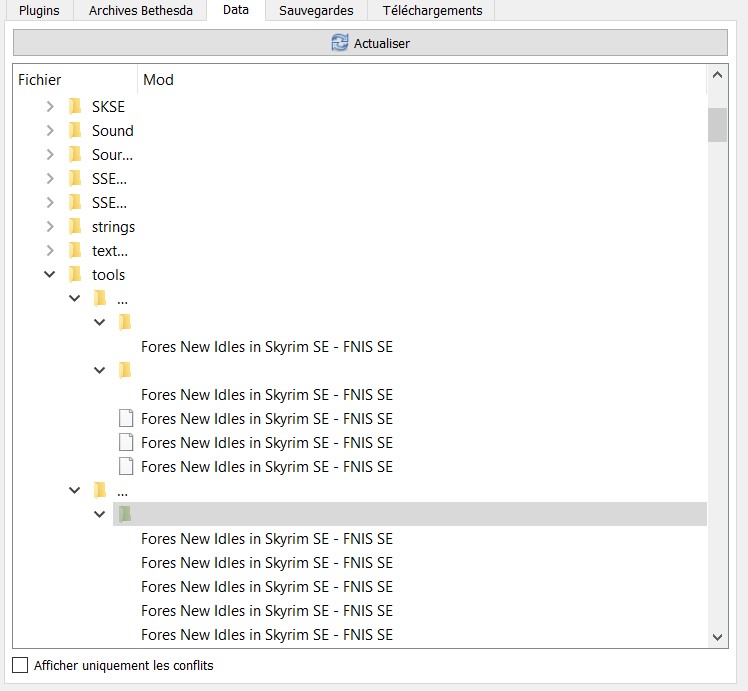Viewport: 748px width, 691px height.
Task: Select the SKSE tree item label
Action: 108,106
